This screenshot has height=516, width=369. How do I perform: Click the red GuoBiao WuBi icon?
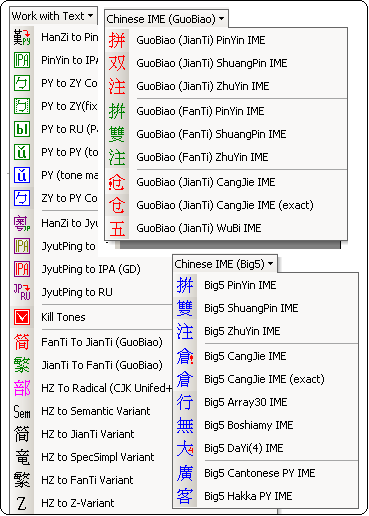[117, 228]
